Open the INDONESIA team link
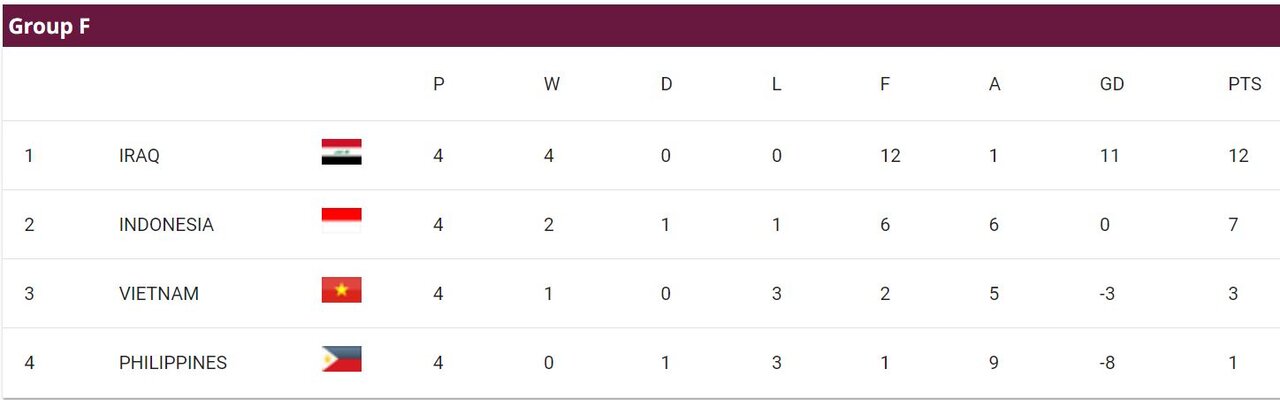Viewport: 1280px width, 400px height. pos(166,225)
